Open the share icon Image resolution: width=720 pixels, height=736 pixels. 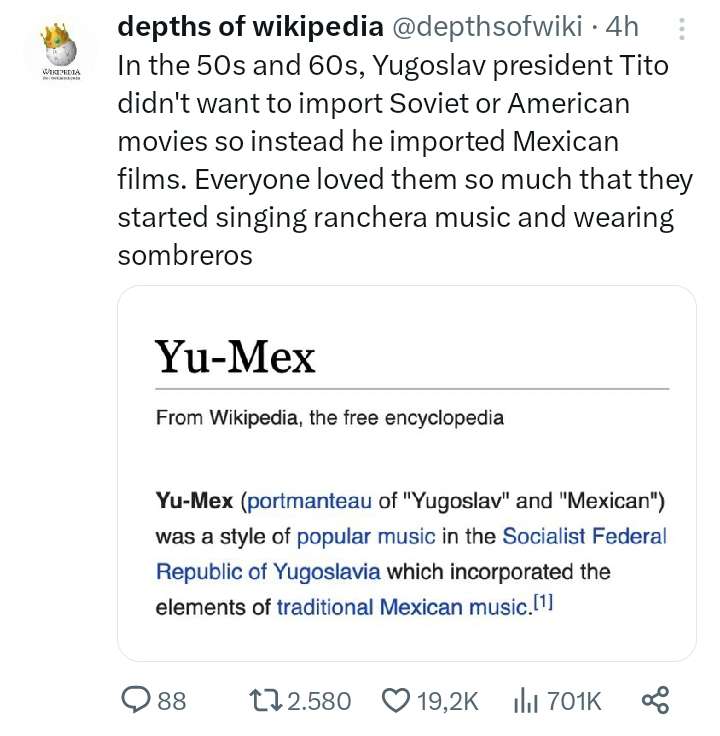click(656, 700)
